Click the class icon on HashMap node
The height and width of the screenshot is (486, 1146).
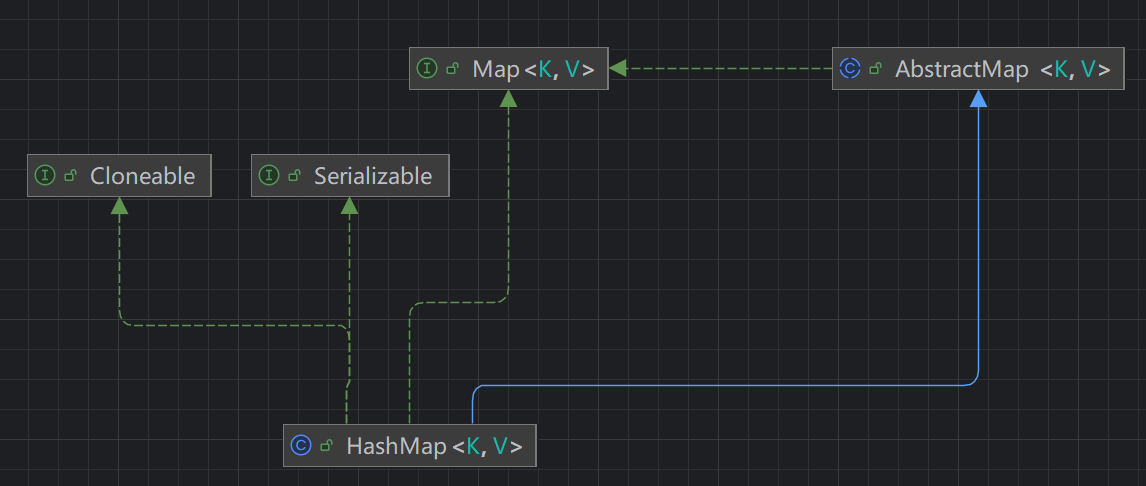click(300, 446)
